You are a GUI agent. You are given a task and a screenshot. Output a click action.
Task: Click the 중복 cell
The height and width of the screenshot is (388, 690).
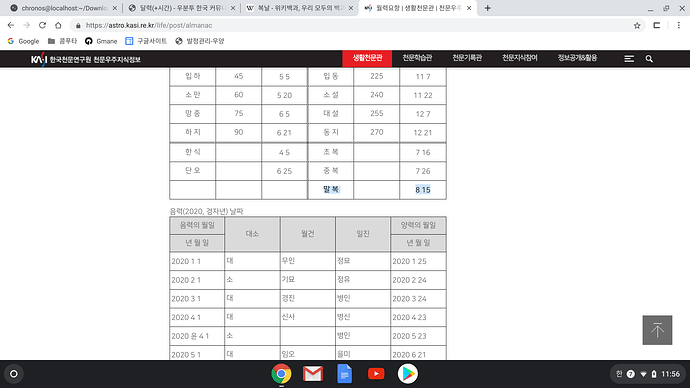tap(331, 171)
